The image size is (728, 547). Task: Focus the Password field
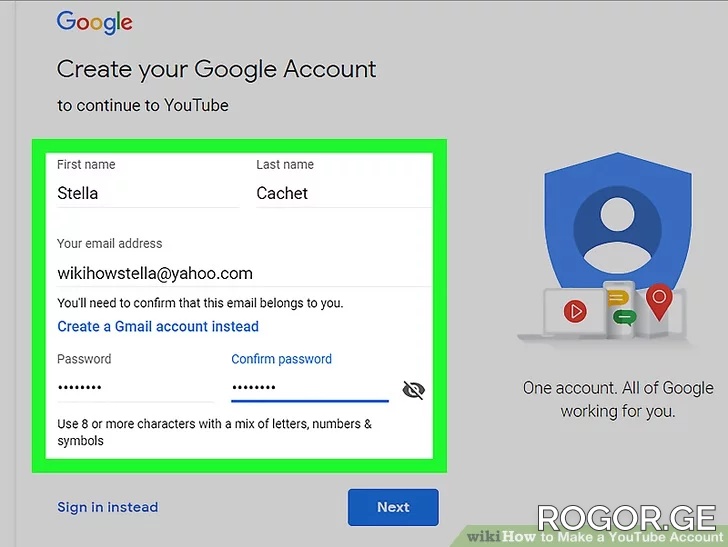(x=135, y=387)
